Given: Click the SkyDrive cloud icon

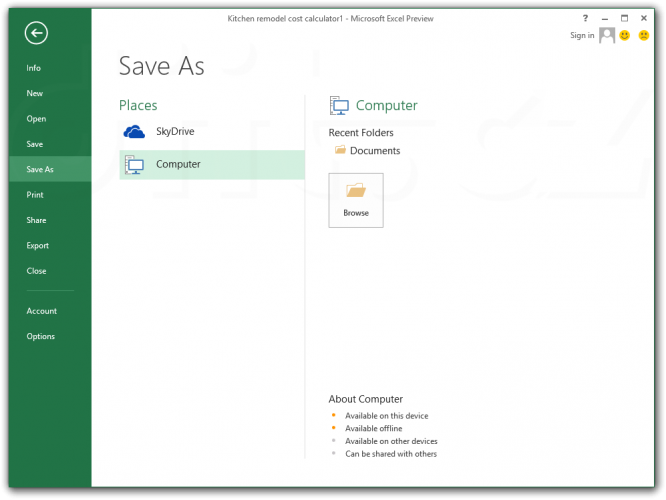Looking at the screenshot, I should point(134,132).
